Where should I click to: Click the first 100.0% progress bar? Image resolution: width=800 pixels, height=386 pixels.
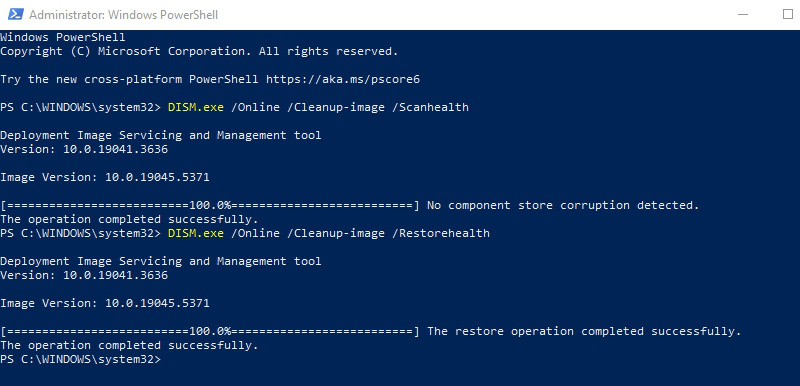pyautogui.click(x=210, y=205)
